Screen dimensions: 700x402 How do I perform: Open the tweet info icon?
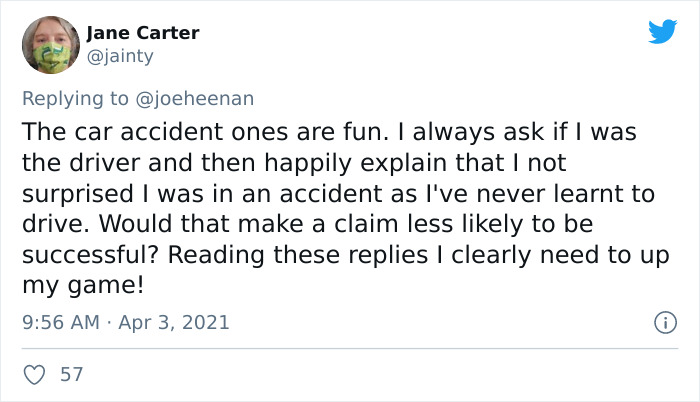point(662,322)
